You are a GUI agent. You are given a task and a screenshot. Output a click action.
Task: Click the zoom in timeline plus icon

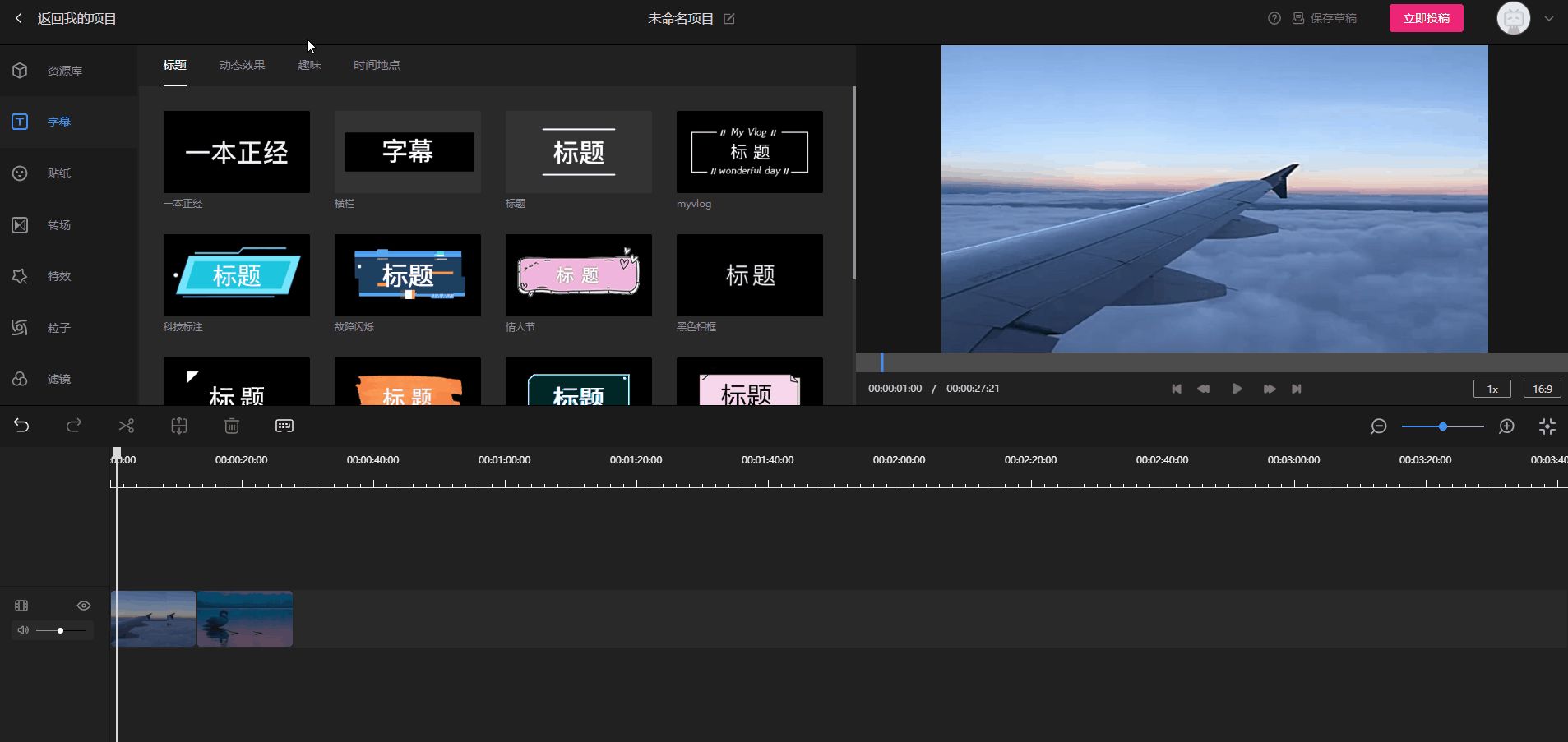point(1506,426)
